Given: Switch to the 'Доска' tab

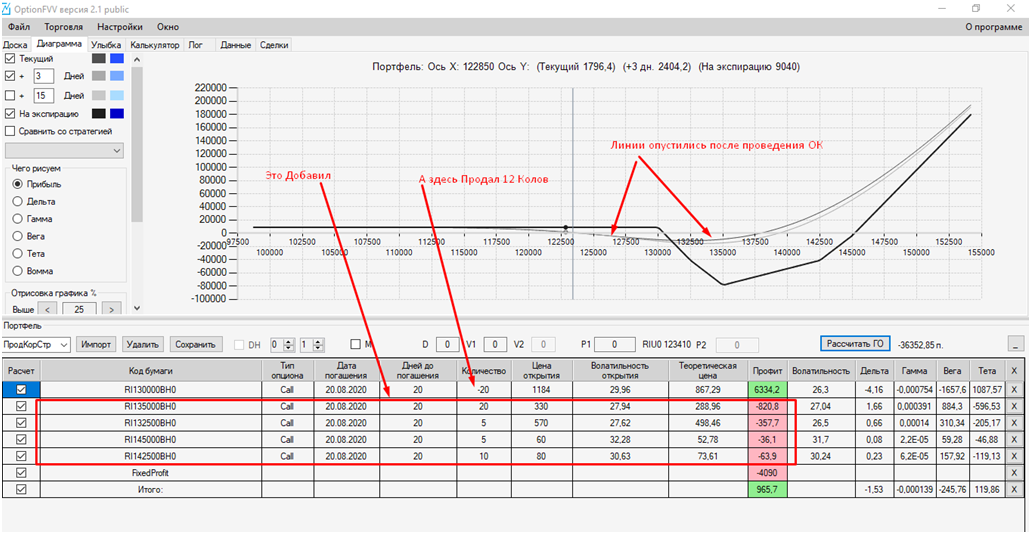Looking at the screenshot, I should tap(15, 45).
